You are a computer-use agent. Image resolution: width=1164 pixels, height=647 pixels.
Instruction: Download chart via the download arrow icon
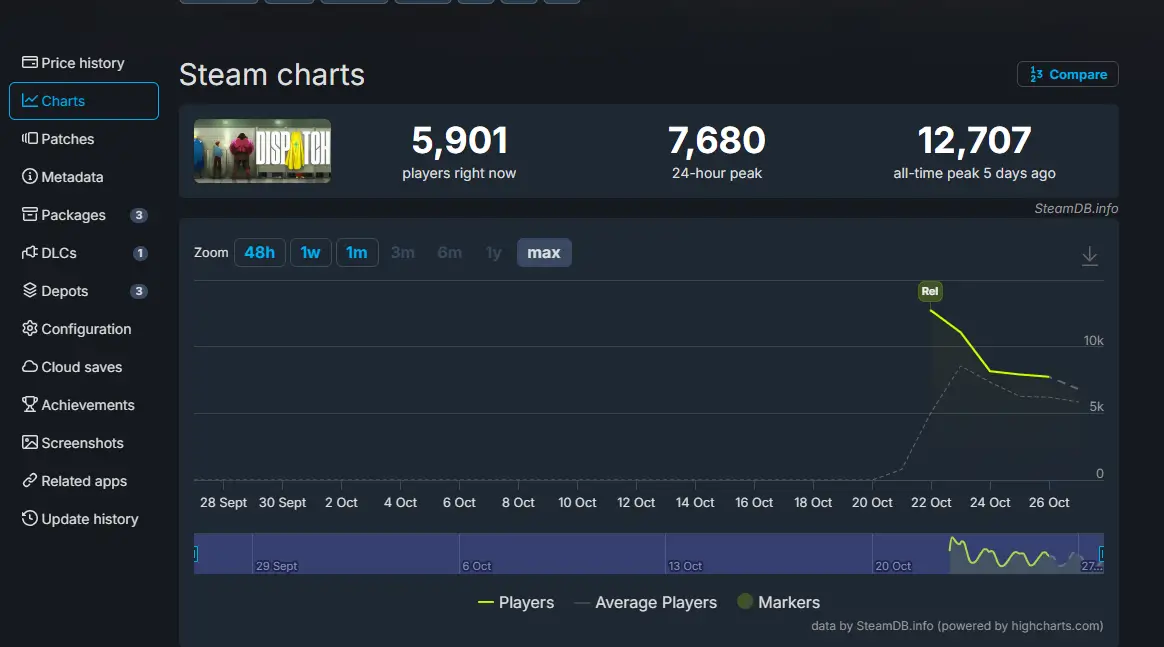coord(1090,256)
